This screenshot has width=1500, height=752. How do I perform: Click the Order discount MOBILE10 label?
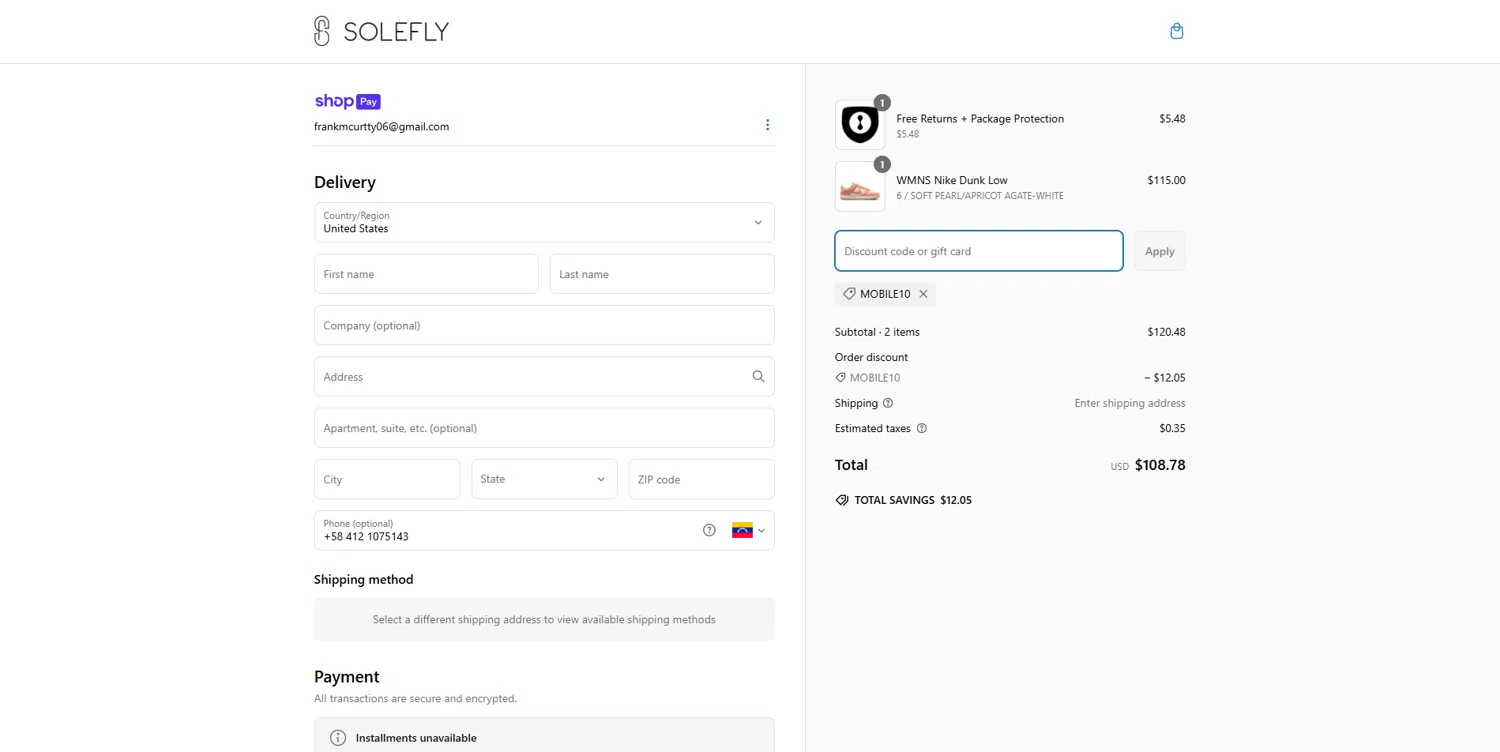pyautogui.click(x=875, y=378)
